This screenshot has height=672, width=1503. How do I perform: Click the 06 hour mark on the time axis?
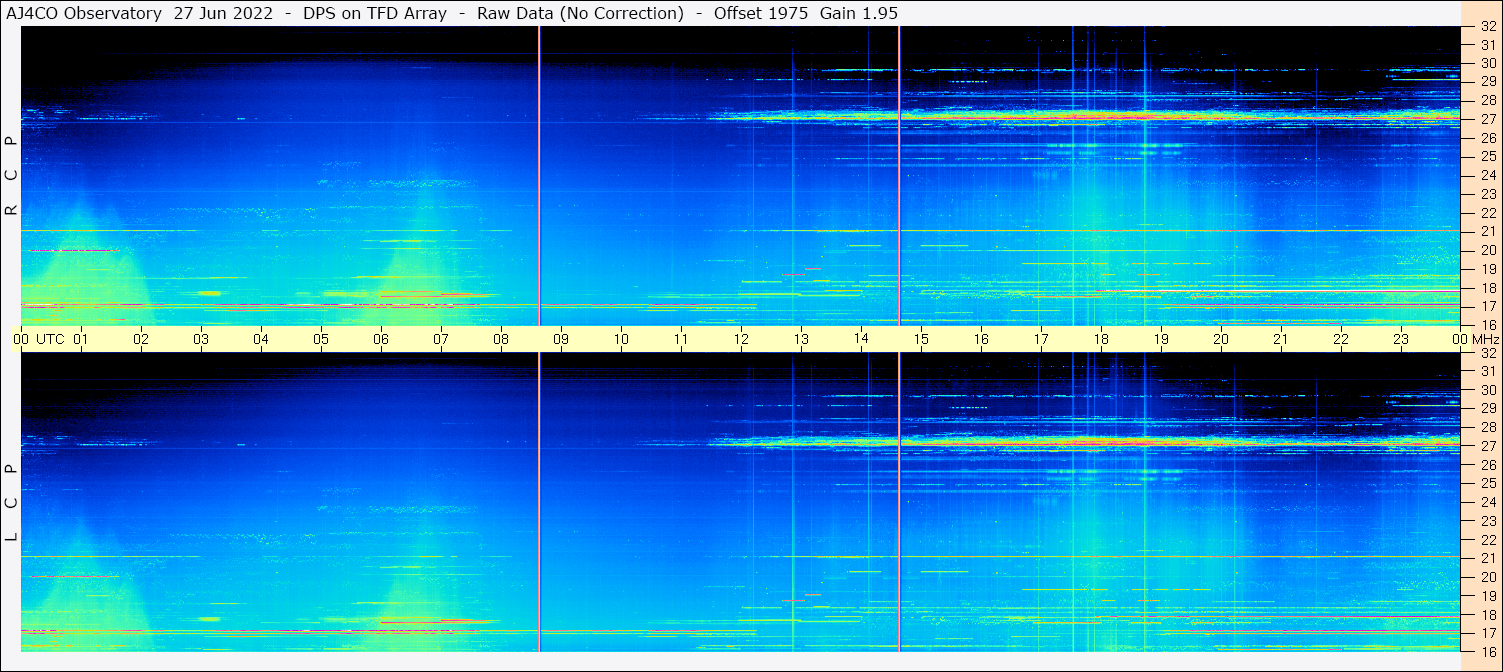(x=381, y=339)
